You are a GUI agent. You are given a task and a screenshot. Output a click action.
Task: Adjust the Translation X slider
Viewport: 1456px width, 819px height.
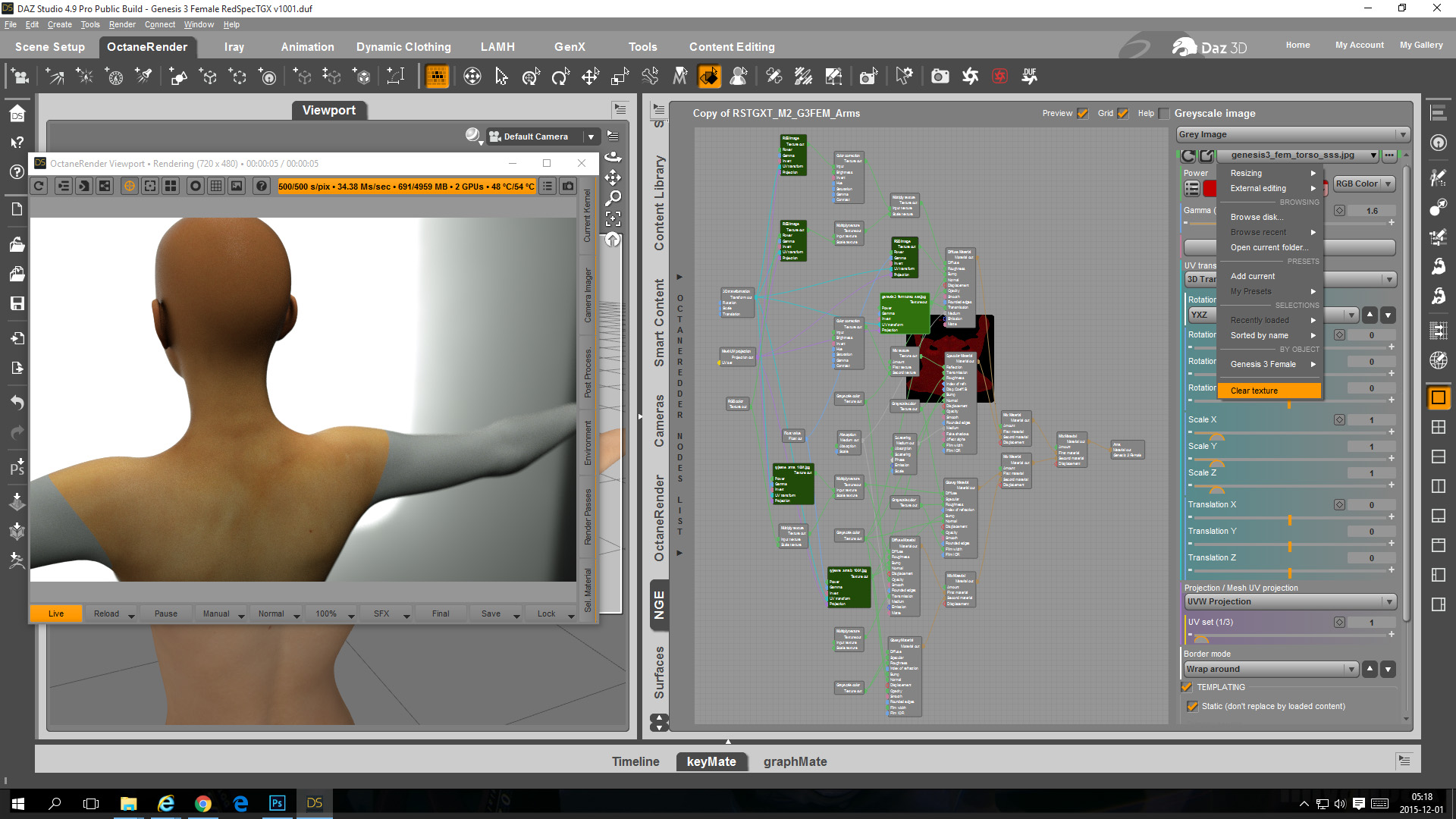[x=1289, y=519]
